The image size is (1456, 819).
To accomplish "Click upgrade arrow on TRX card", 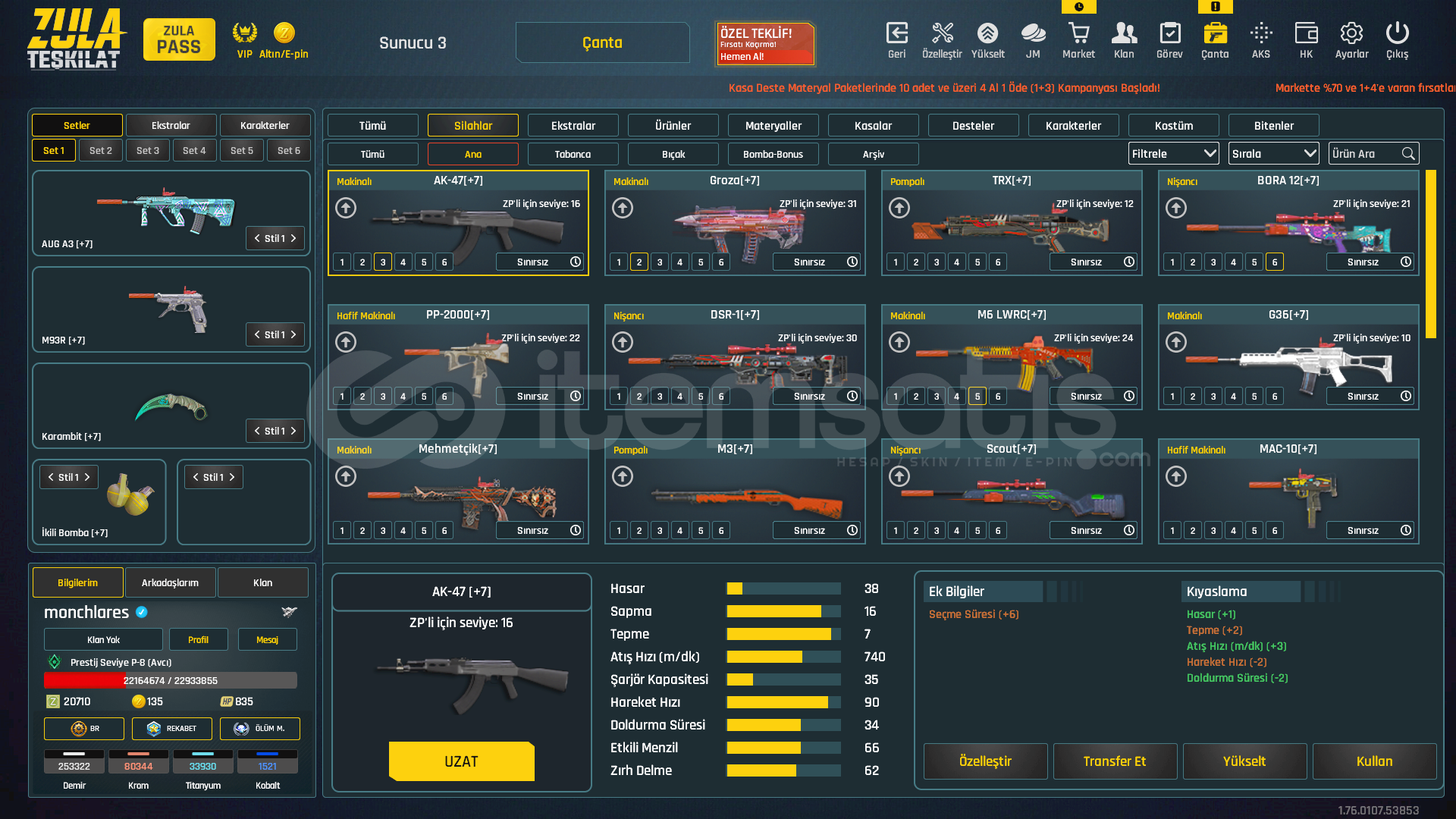I will [x=899, y=208].
